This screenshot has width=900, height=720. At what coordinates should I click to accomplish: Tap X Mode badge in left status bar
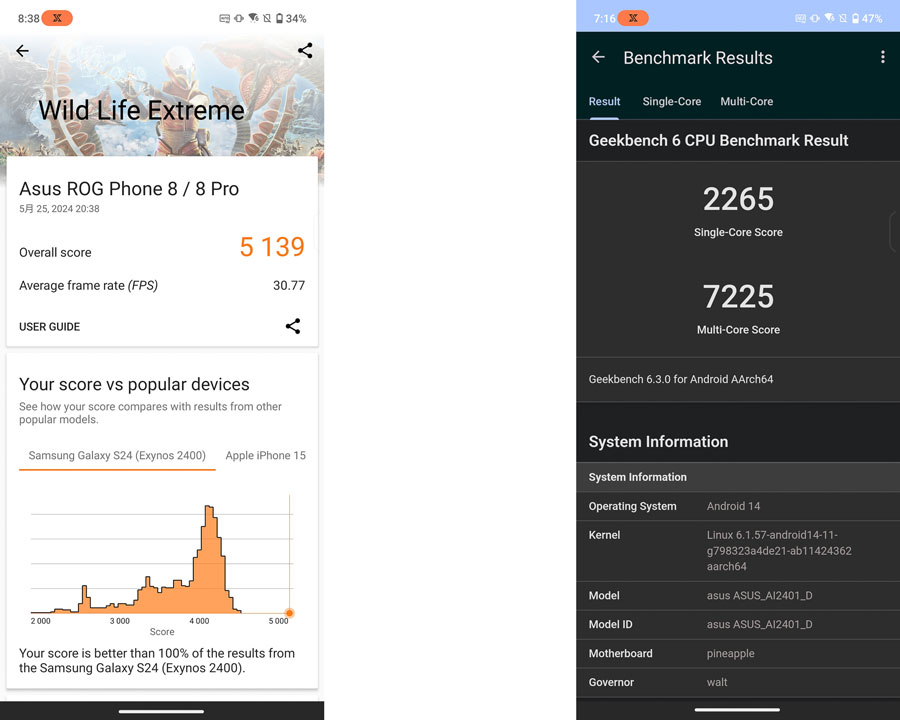(57, 18)
